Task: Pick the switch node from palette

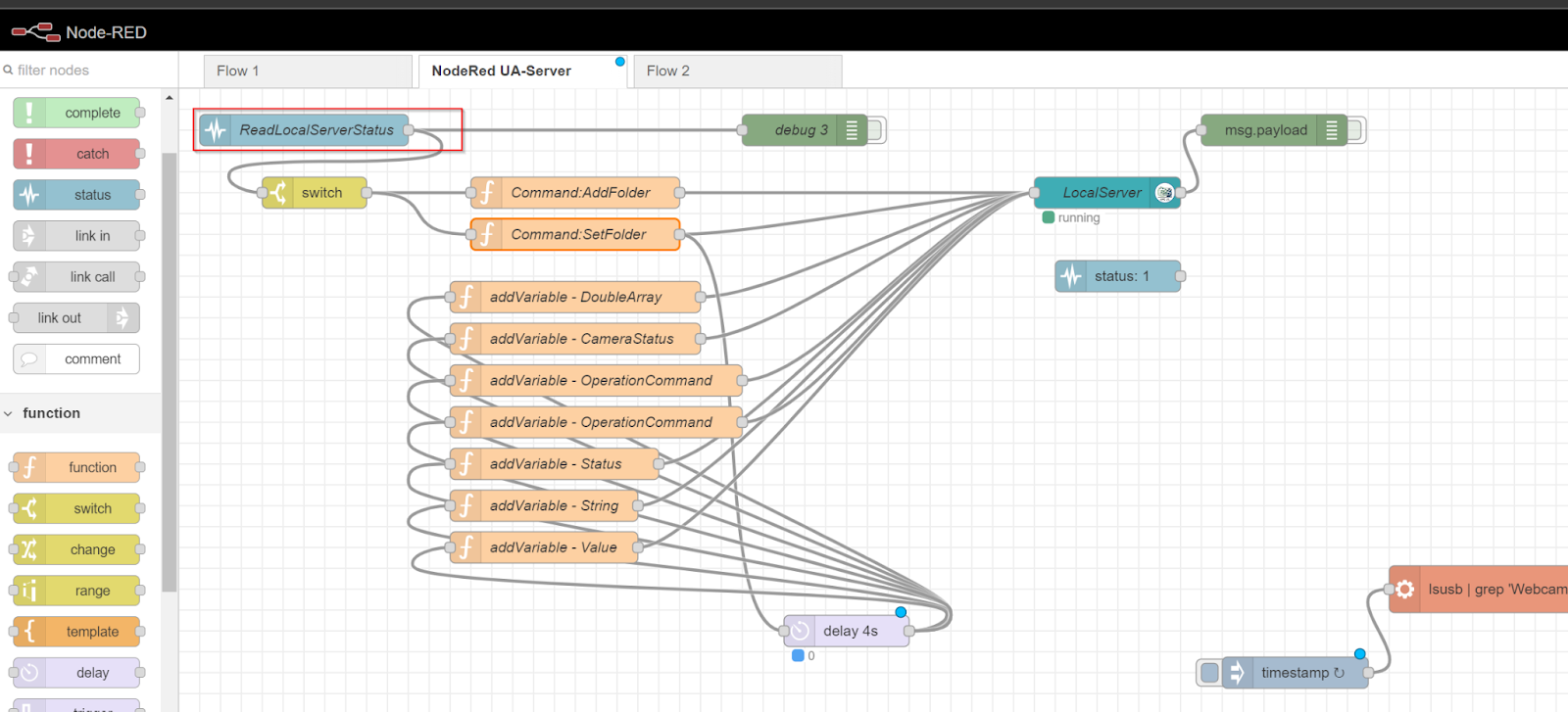Action: [x=76, y=508]
